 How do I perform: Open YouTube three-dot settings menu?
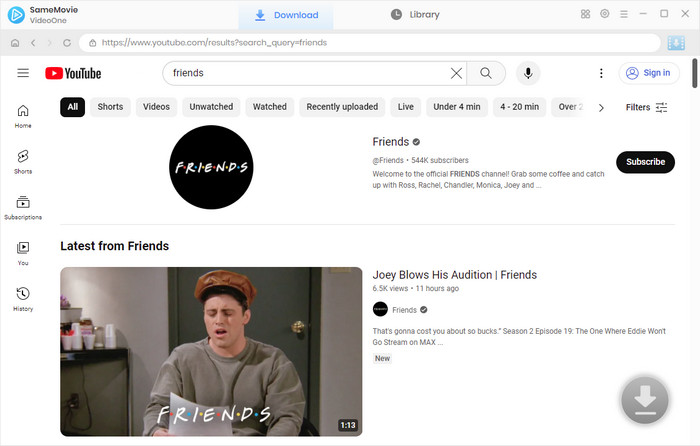tap(601, 73)
